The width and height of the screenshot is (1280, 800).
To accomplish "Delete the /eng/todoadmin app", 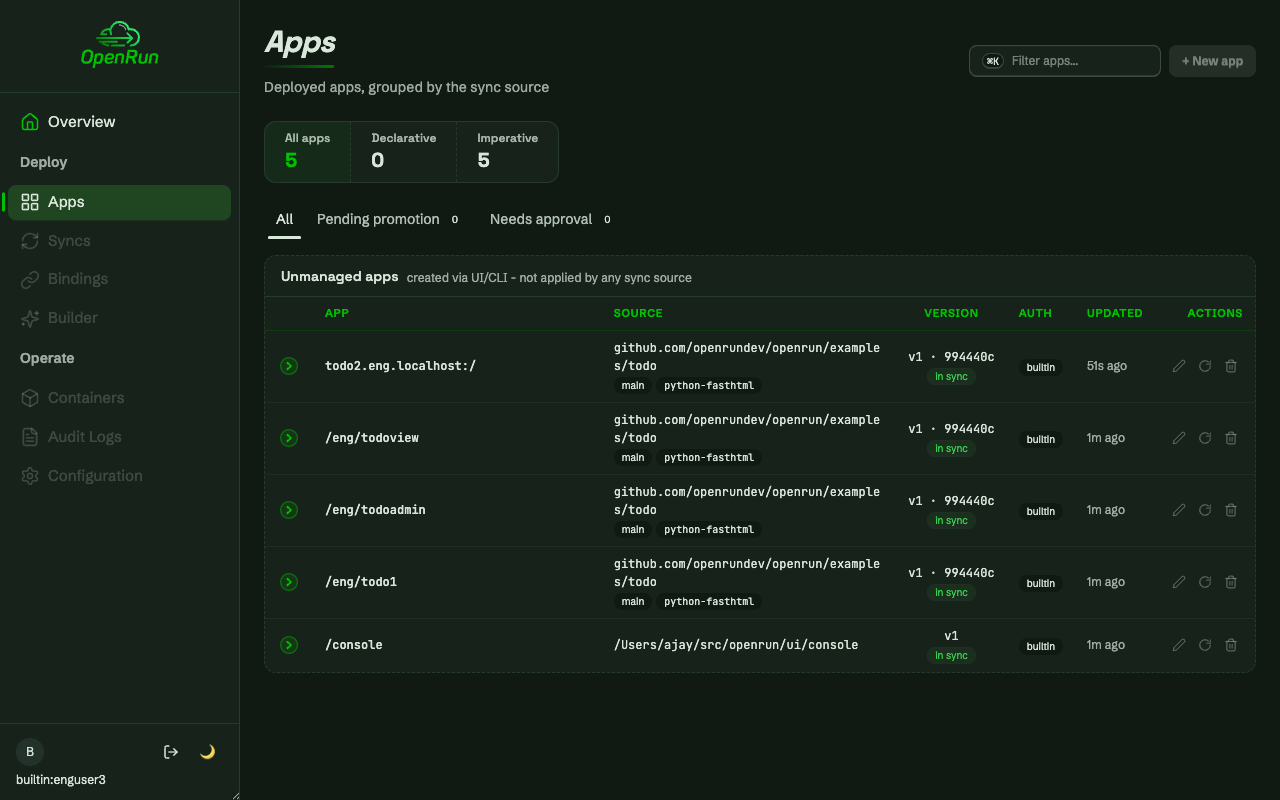I will point(1231,510).
